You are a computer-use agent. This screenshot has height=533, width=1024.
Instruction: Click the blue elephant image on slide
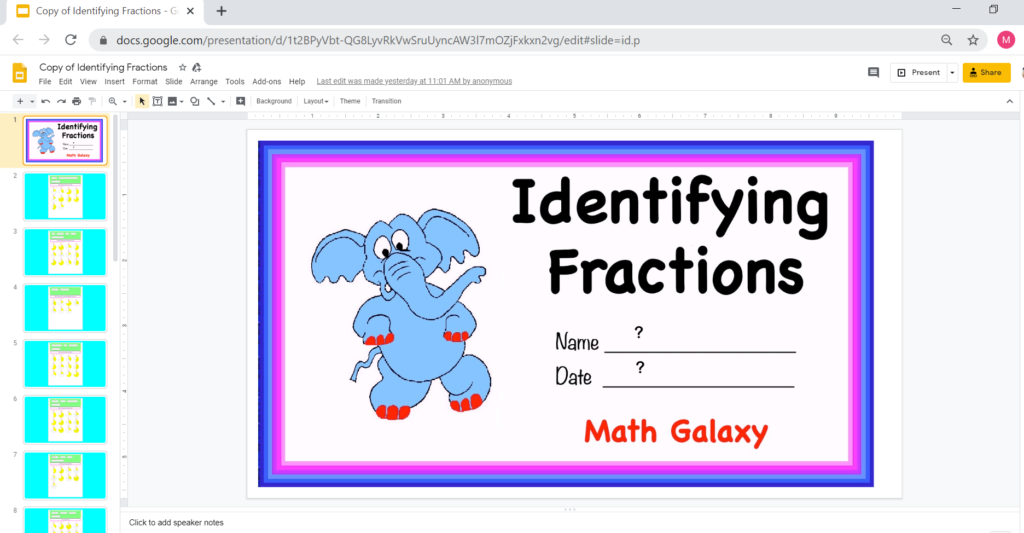(400, 314)
